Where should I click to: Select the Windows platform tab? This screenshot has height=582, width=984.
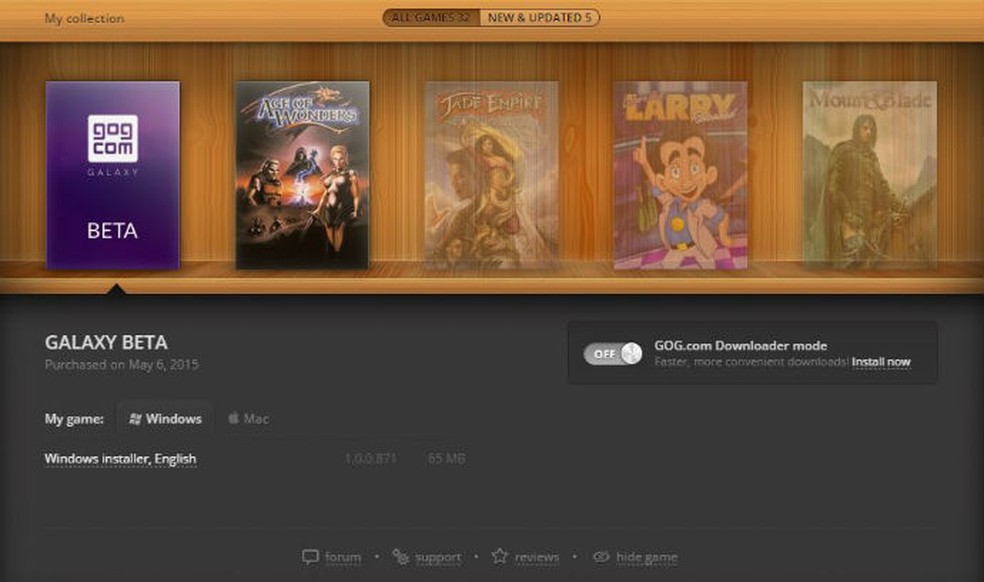pyautogui.click(x=165, y=419)
